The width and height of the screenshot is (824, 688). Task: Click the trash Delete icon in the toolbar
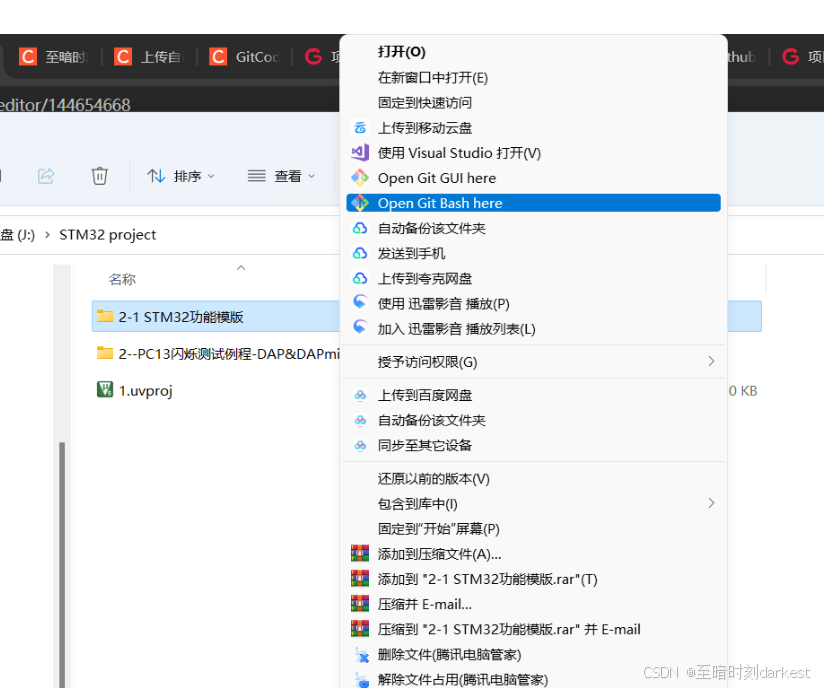point(99,175)
